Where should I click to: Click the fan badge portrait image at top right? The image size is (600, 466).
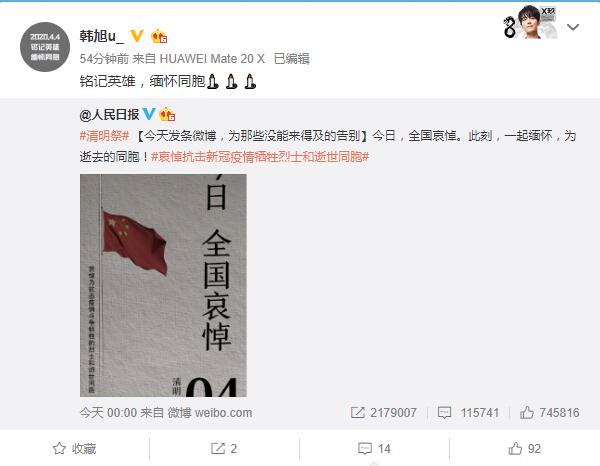530,22
